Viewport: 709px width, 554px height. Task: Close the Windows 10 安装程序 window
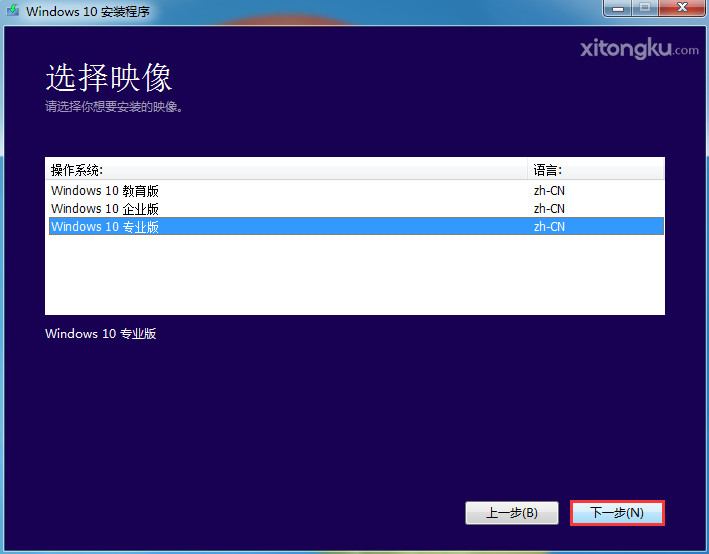682,8
